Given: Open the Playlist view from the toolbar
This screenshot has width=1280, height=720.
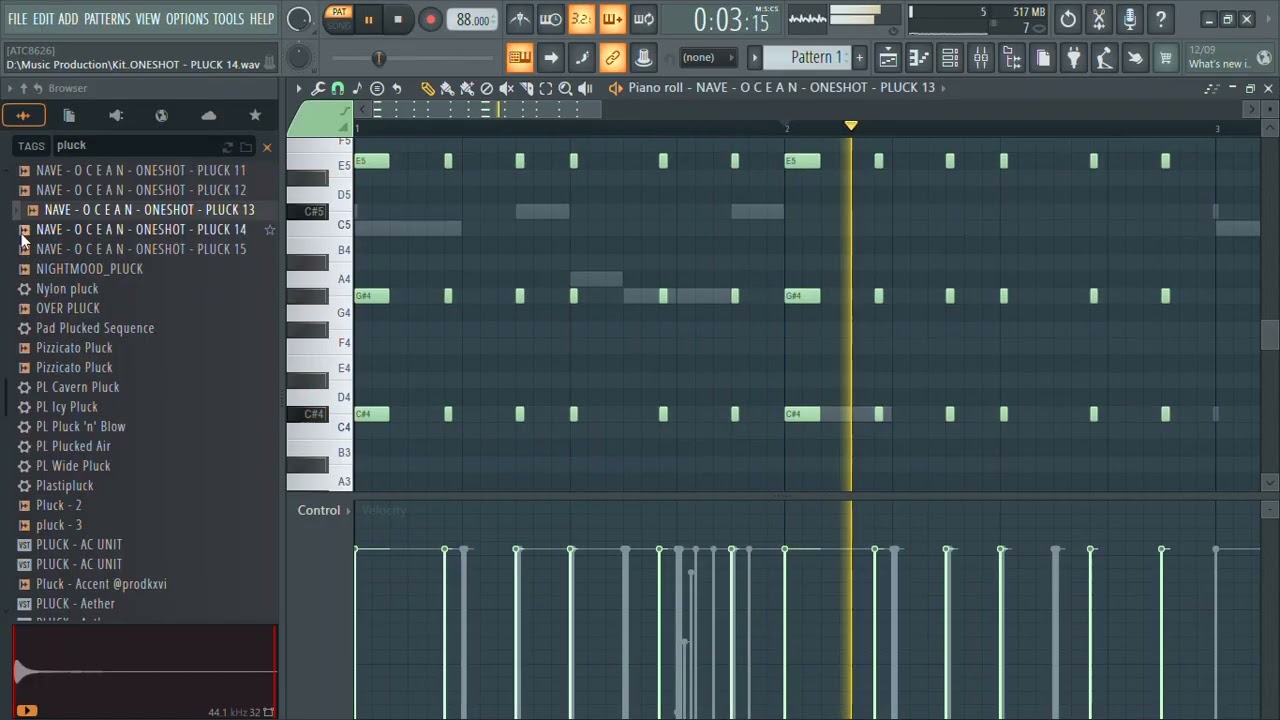Looking at the screenshot, I should (888, 57).
